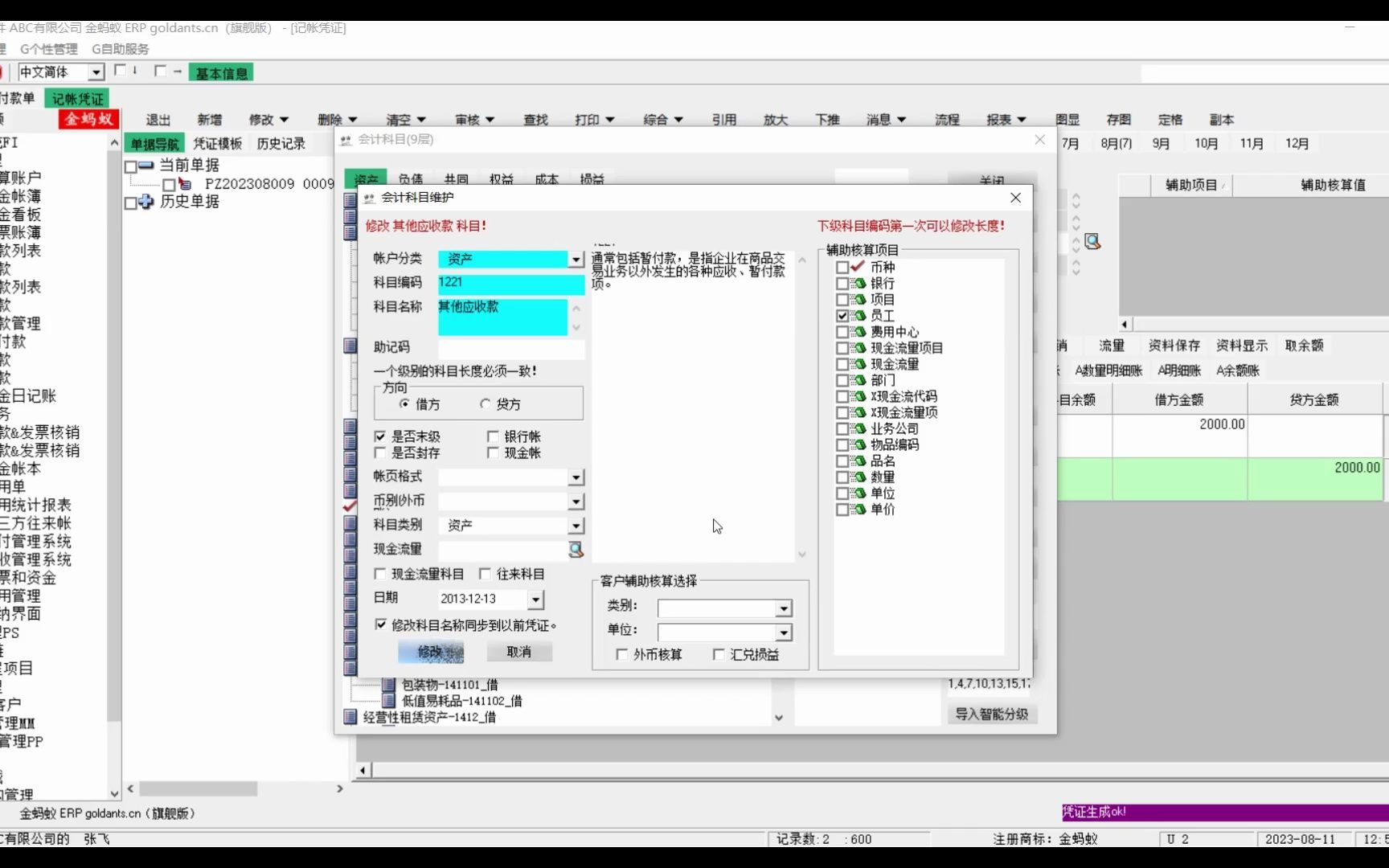Click the 修改 button to save subject changes

[432, 653]
